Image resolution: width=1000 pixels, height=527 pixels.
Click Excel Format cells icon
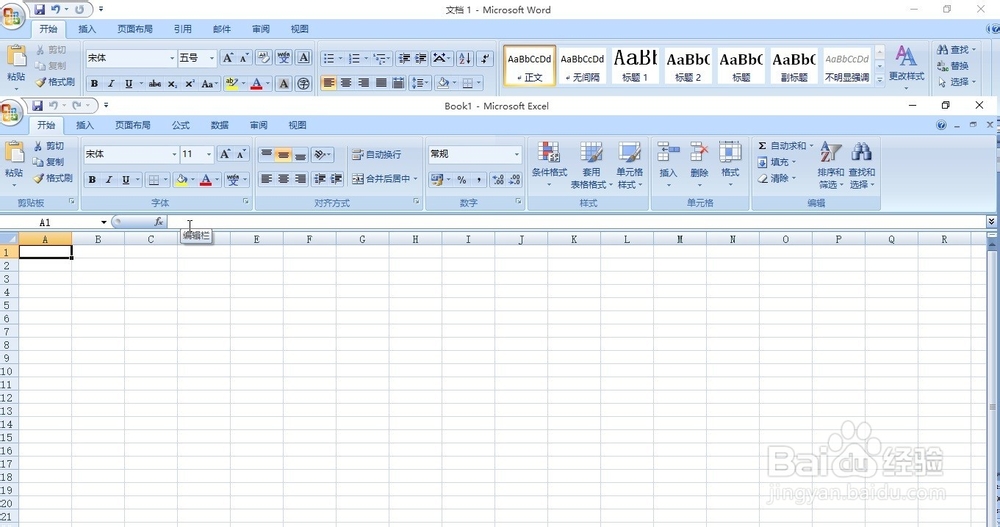(730, 152)
